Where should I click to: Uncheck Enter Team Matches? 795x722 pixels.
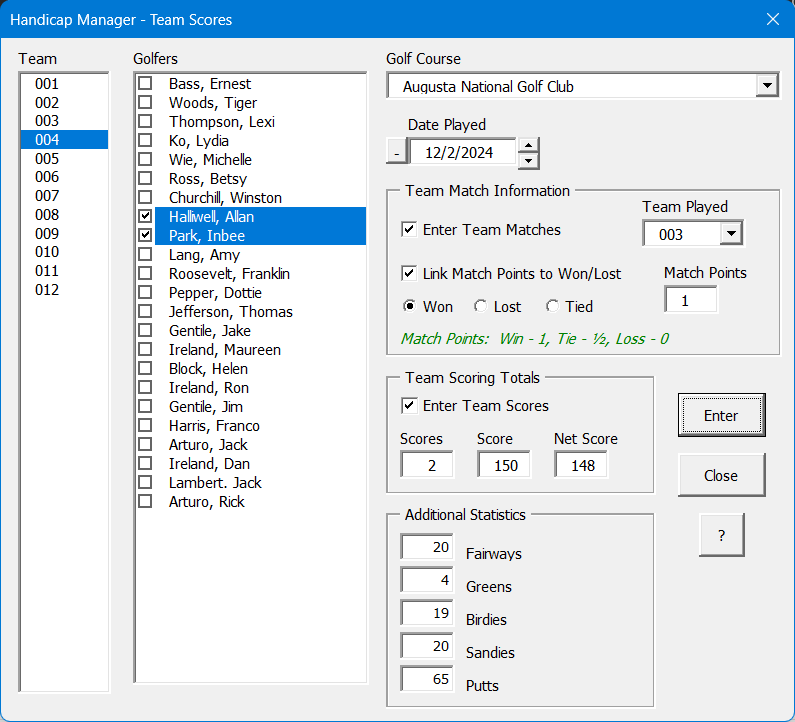point(409,229)
